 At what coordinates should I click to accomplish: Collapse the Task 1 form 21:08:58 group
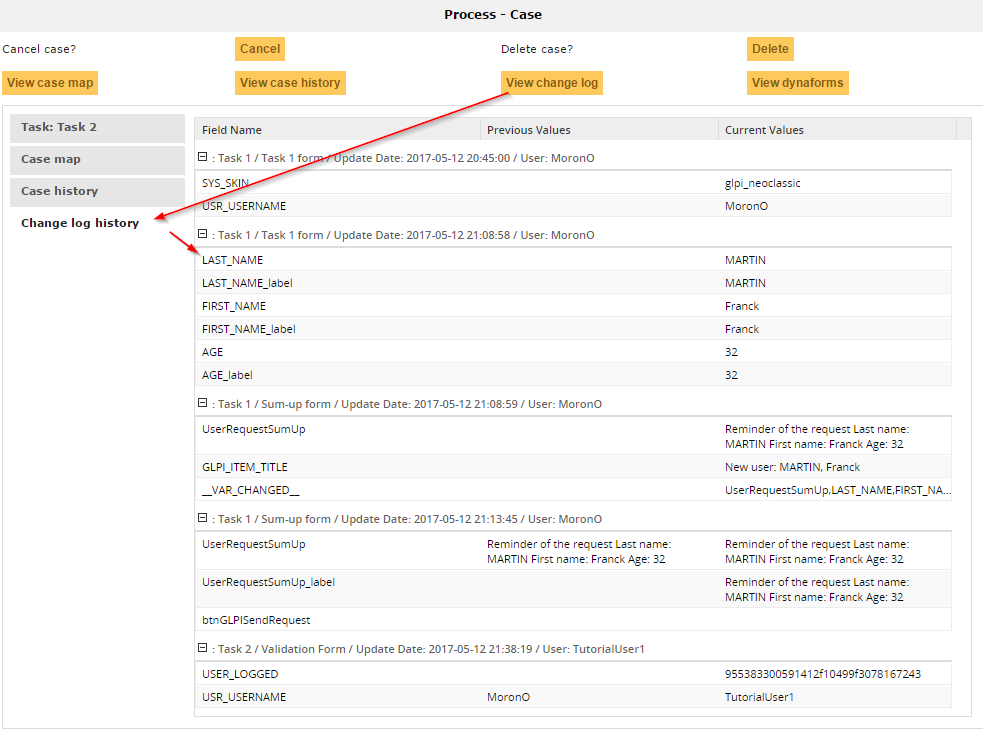(x=203, y=234)
